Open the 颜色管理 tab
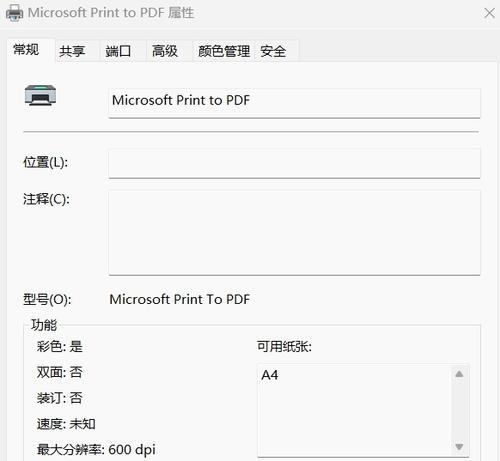The image size is (500, 461). (224, 51)
